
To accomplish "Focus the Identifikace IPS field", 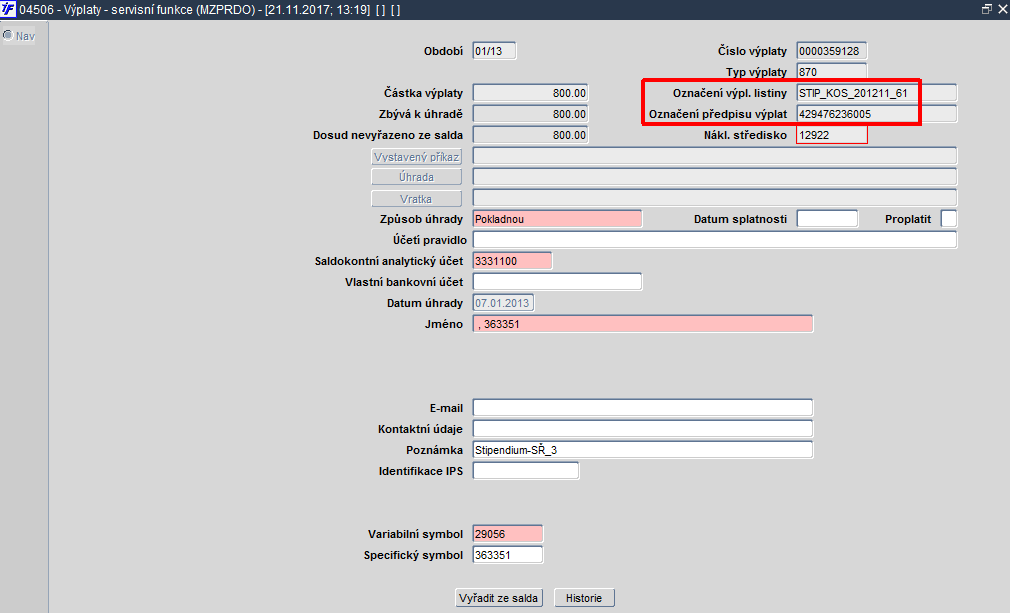I will coord(526,471).
